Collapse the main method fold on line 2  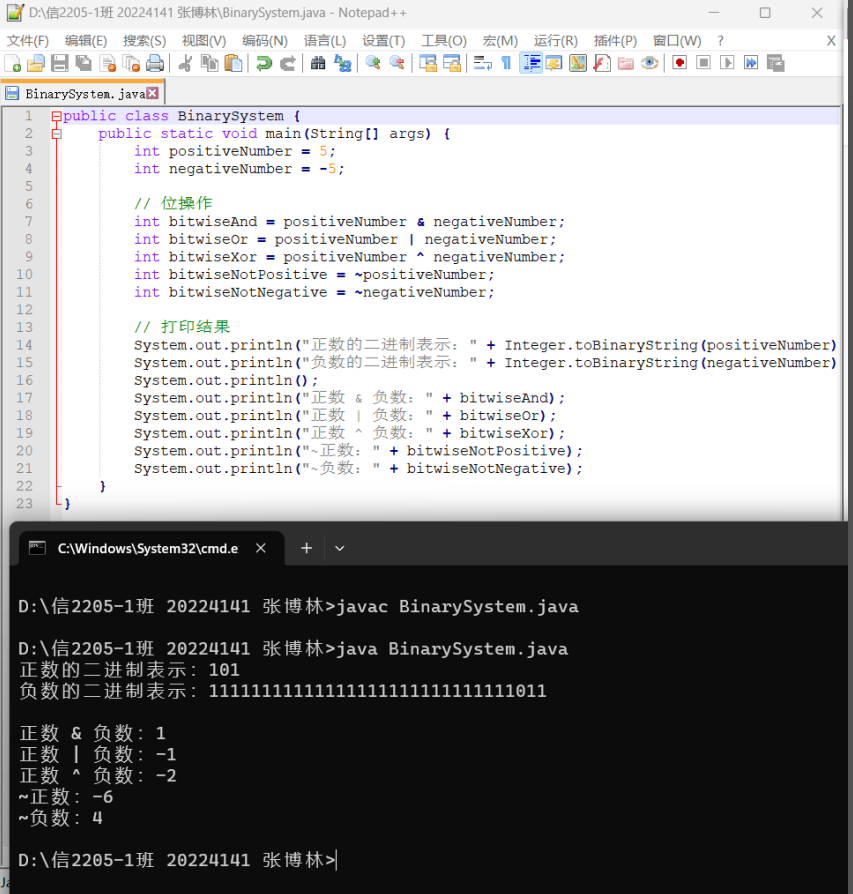click(56, 134)
